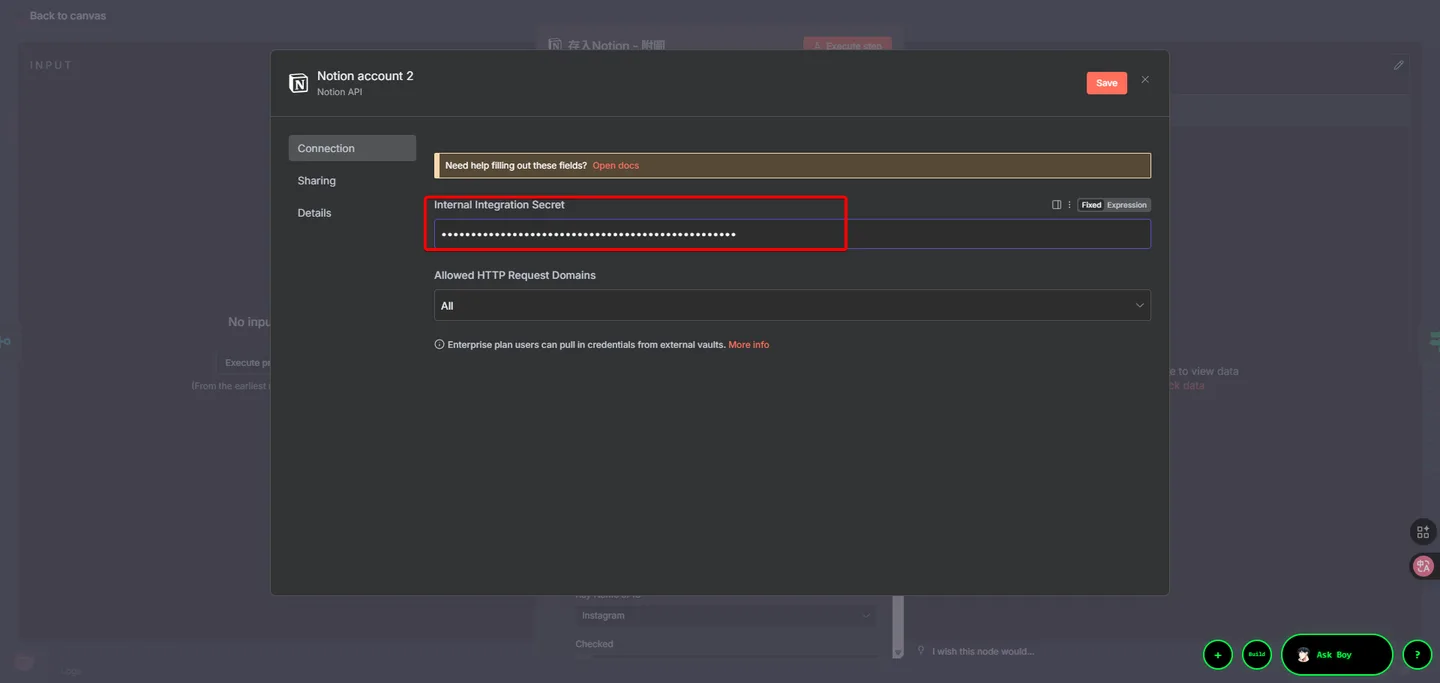Open Allowed HTTP Request Domains dropdown
Viewport: 1440px width, 683px height.
792,305
